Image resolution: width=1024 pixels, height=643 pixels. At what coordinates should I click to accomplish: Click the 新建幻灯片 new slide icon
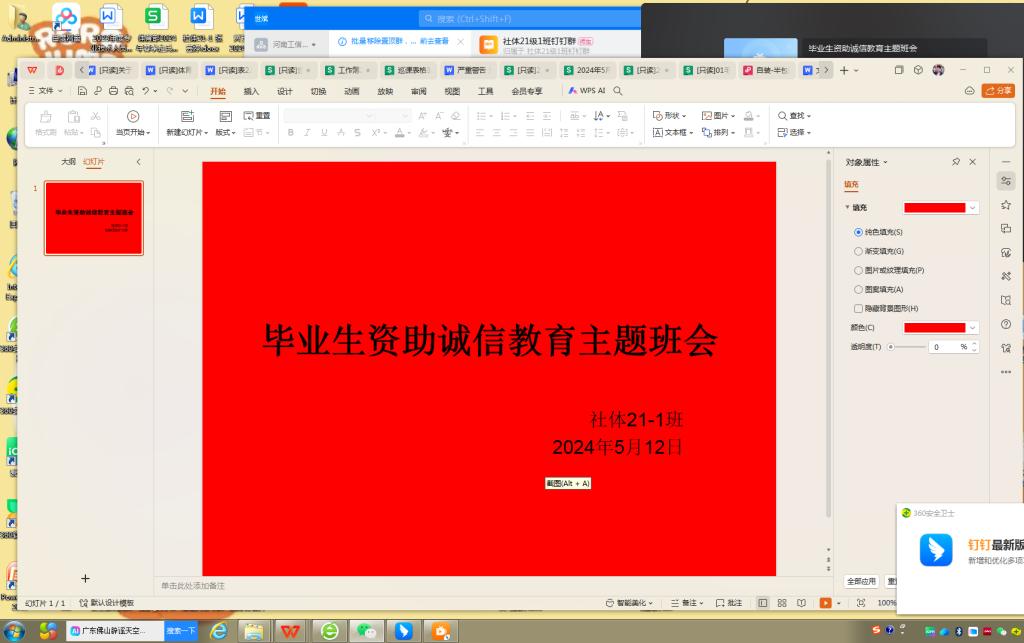click(187, 116)
